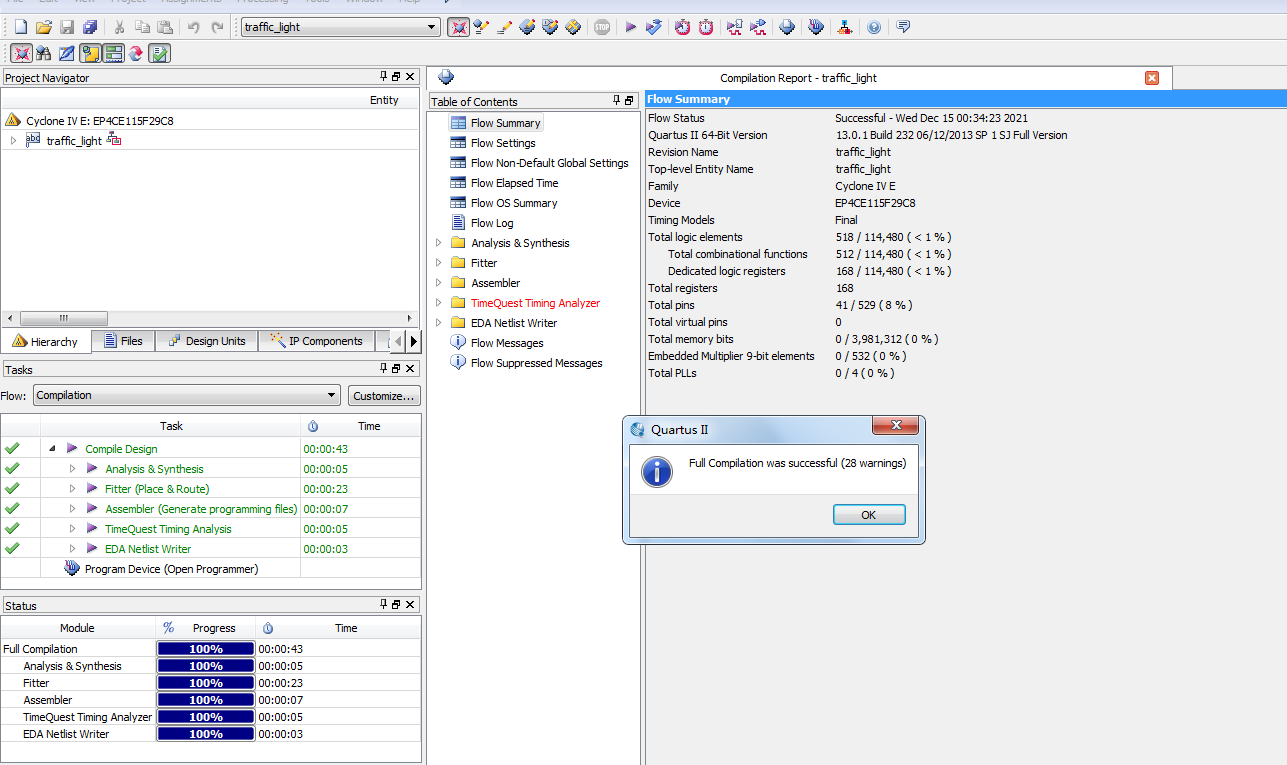Viewport: 1287px width, 765px height.
Task: Close the Compilation Report tab
Action: [x=1152, y=78]
